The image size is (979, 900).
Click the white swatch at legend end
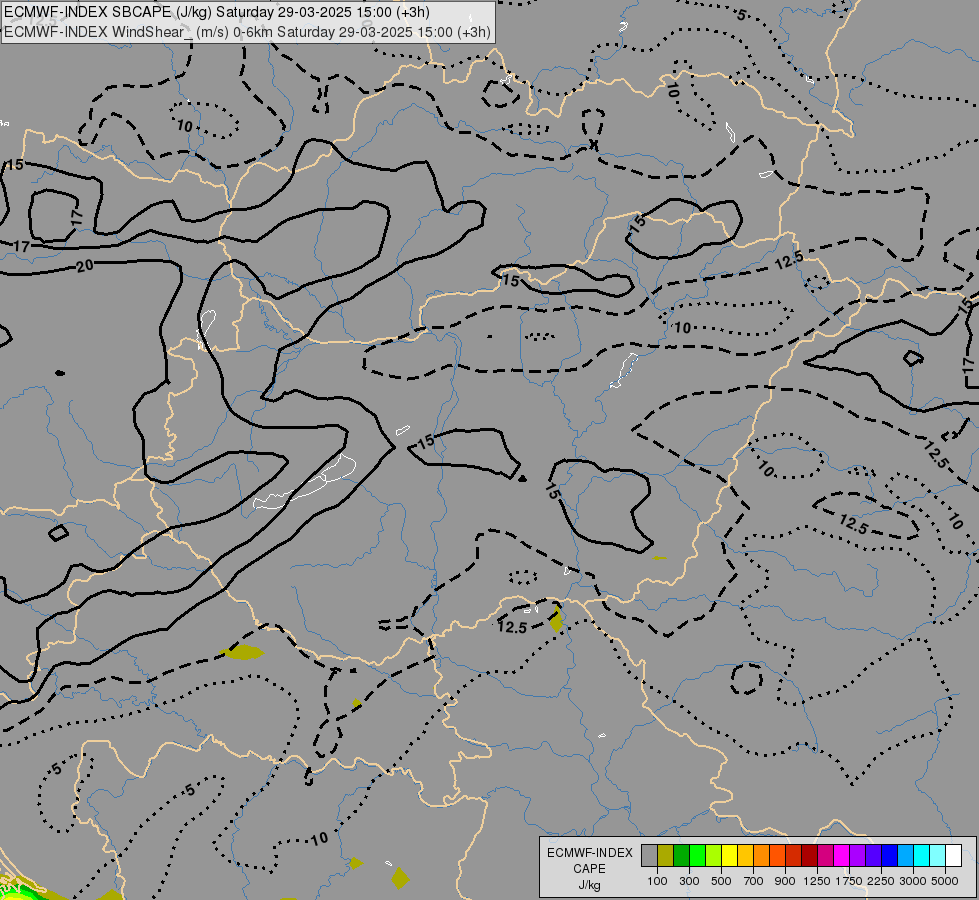(953, 856)
